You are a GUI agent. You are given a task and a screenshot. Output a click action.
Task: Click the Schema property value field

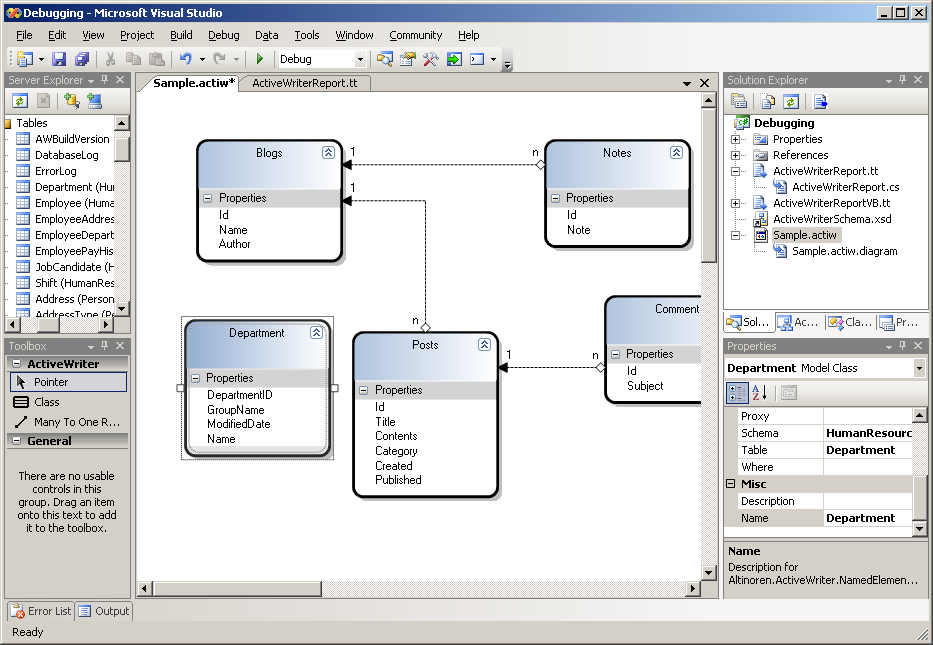[868, 433]
